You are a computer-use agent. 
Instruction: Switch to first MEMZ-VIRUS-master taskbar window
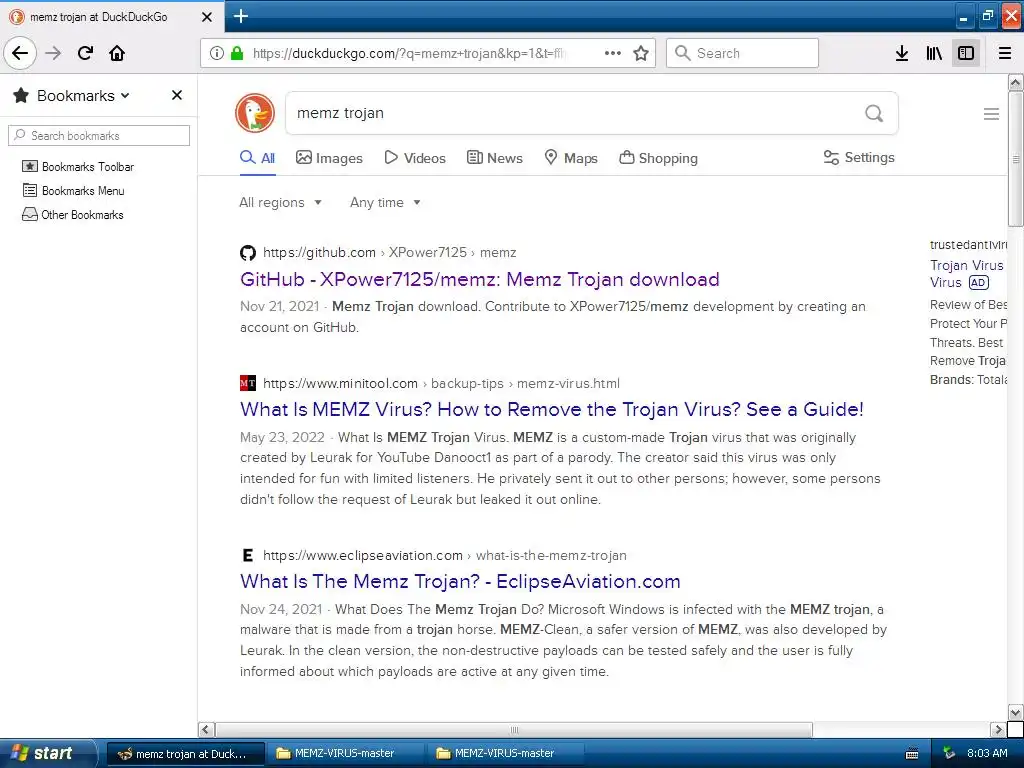click(x=344, y=754)
